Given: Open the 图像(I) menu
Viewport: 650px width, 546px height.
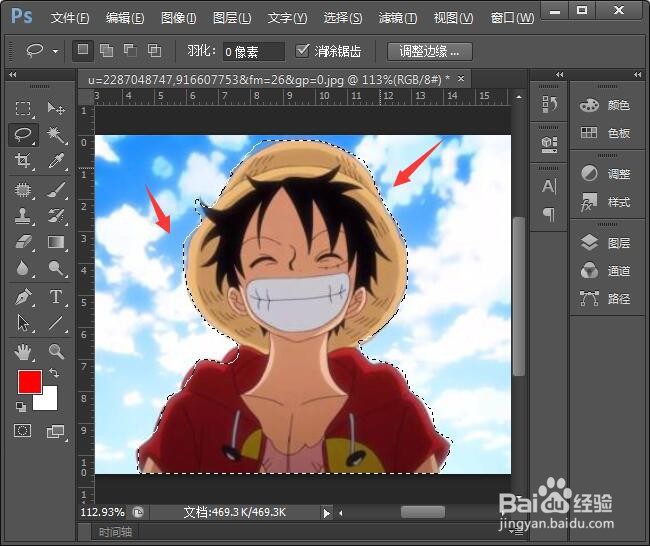Looking at the screenshot, I should click(x=178, y=18).
